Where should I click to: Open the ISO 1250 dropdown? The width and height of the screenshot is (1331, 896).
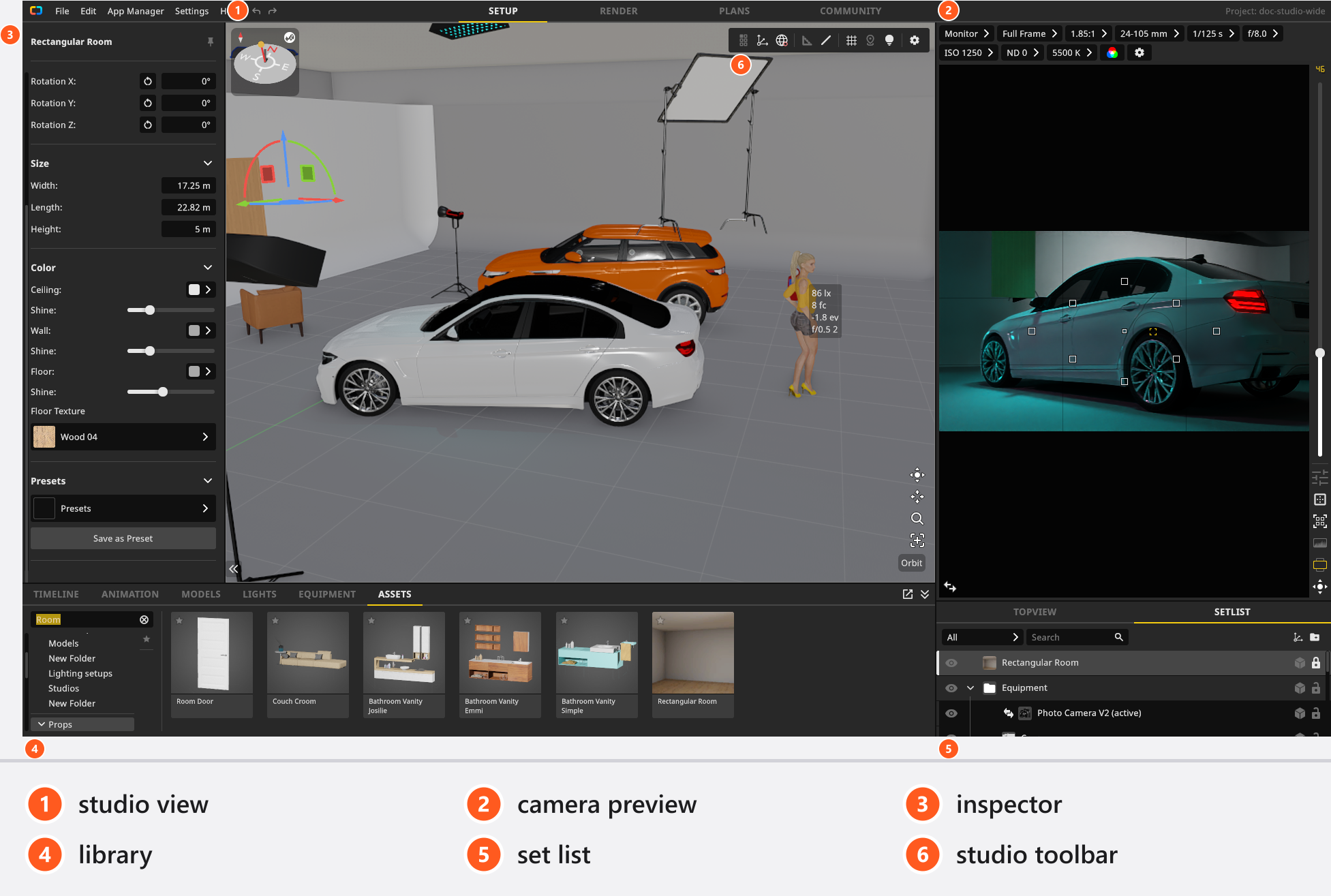[968, 53]
